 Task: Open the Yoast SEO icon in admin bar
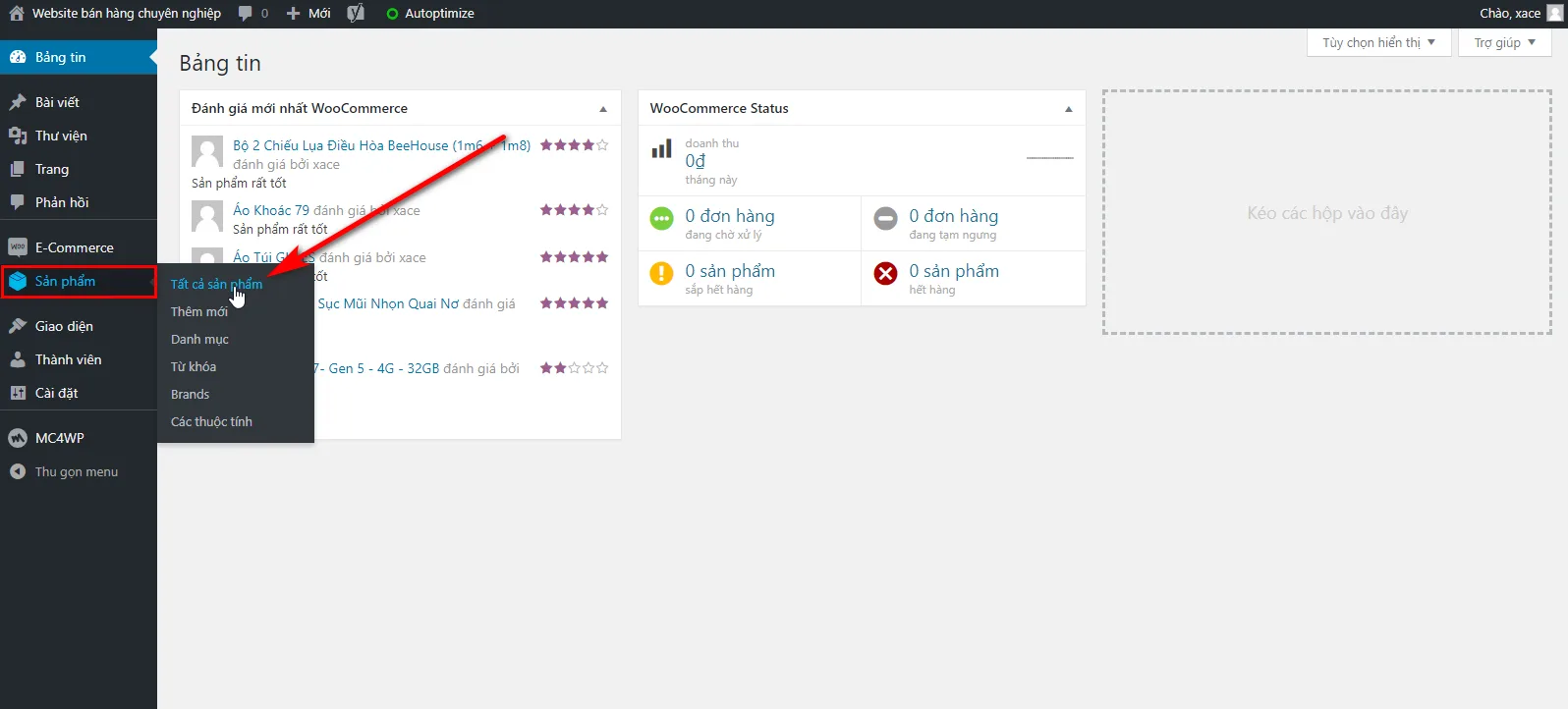coord(356,14)
